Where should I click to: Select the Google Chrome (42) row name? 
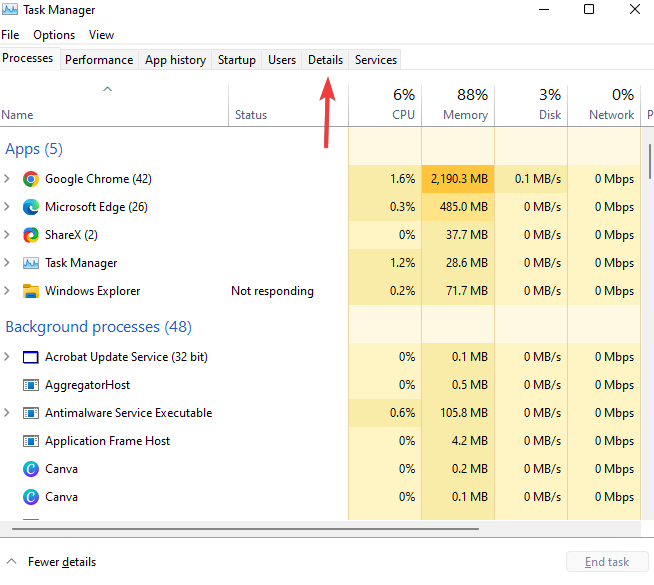[98, 179]
